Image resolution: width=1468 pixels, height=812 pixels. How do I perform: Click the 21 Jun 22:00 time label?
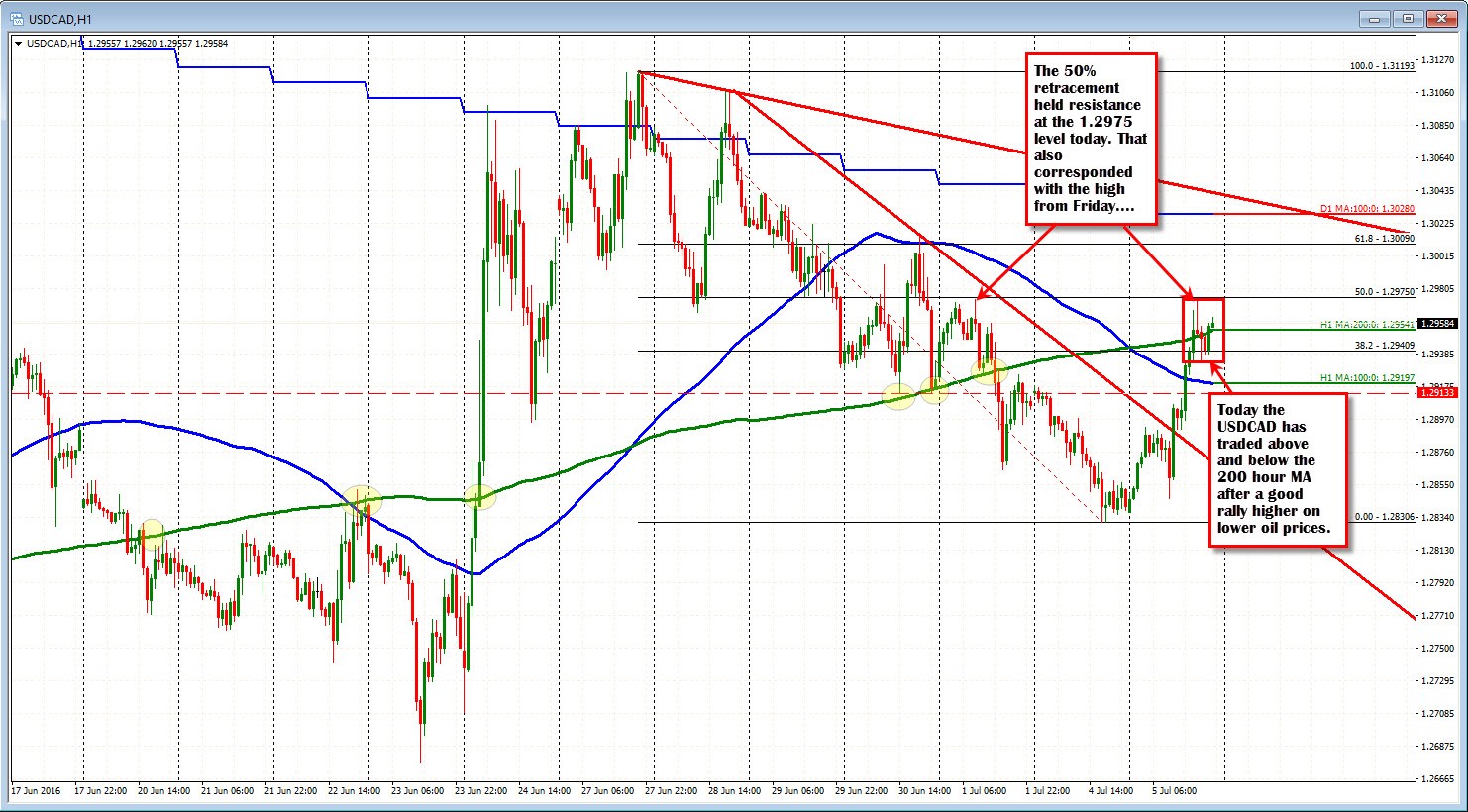pyautogui.click(x=293, y=792)
